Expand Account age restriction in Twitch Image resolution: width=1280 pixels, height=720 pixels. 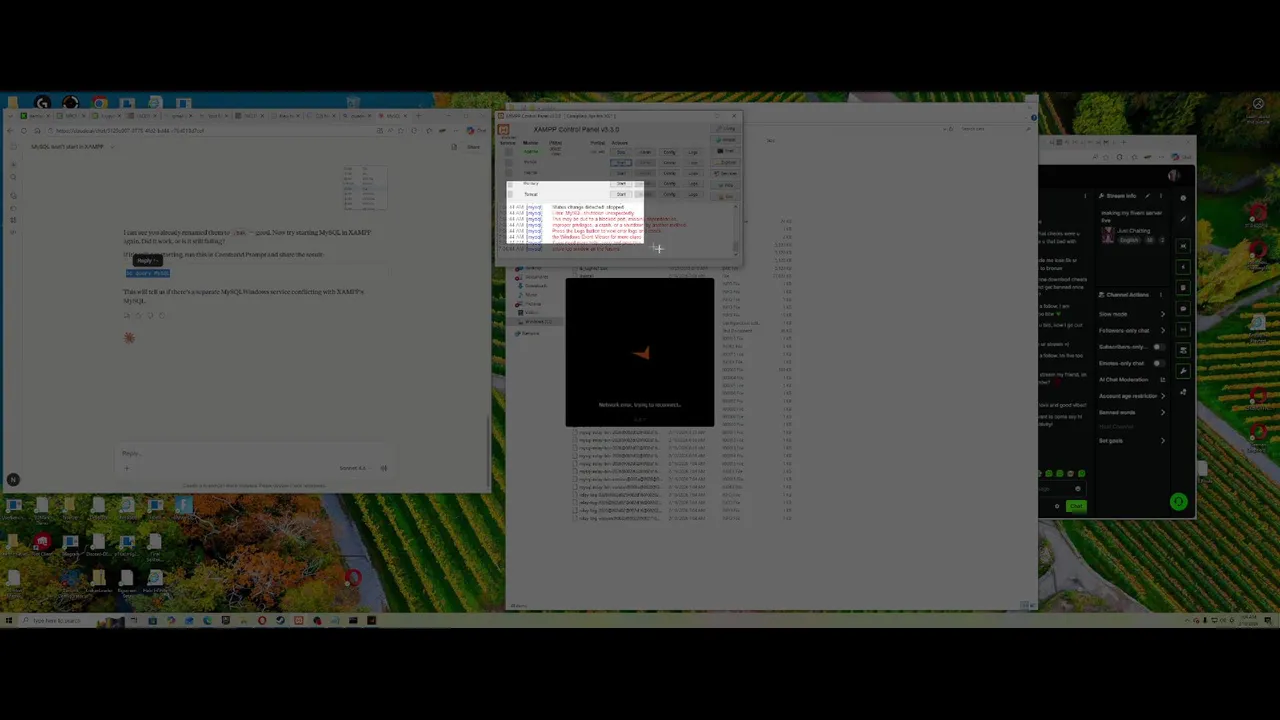pos(1163,396)
